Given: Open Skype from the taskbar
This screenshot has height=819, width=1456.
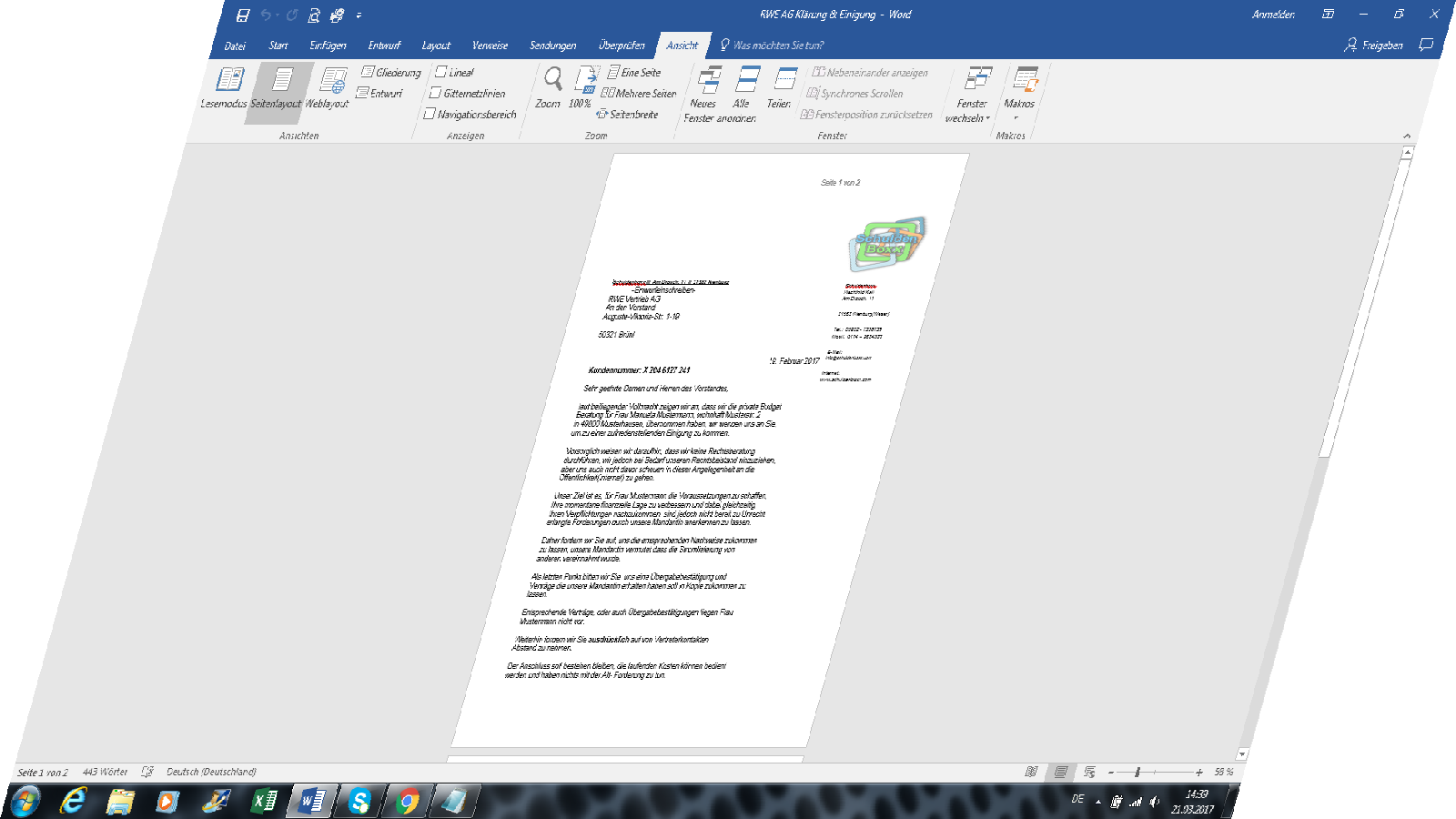Looking at the screenshot, I should 359,801.
